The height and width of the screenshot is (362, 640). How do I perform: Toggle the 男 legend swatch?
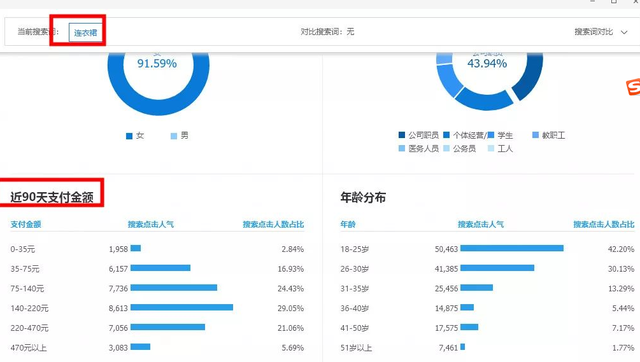[x=174, y=136]
